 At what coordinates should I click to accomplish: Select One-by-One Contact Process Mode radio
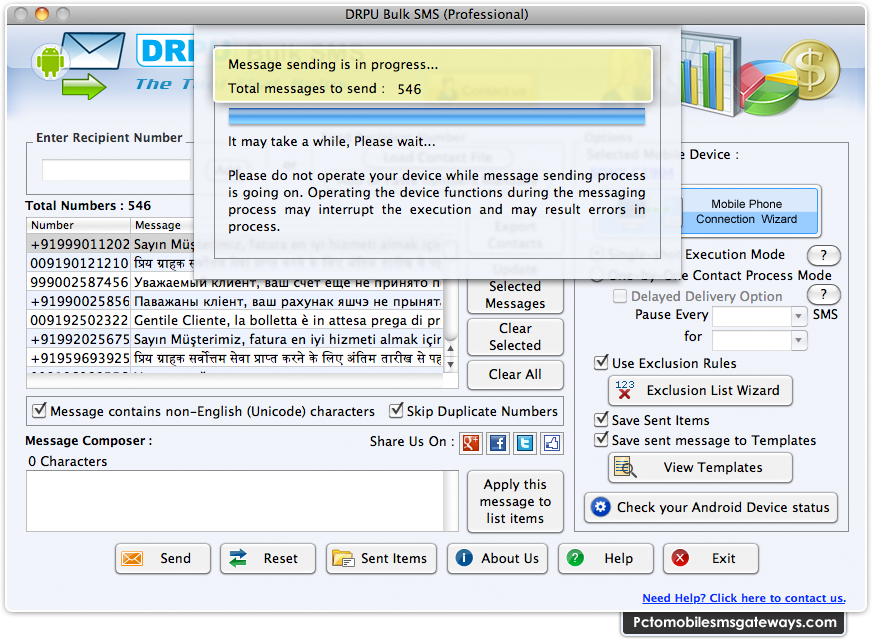point(597,275)
